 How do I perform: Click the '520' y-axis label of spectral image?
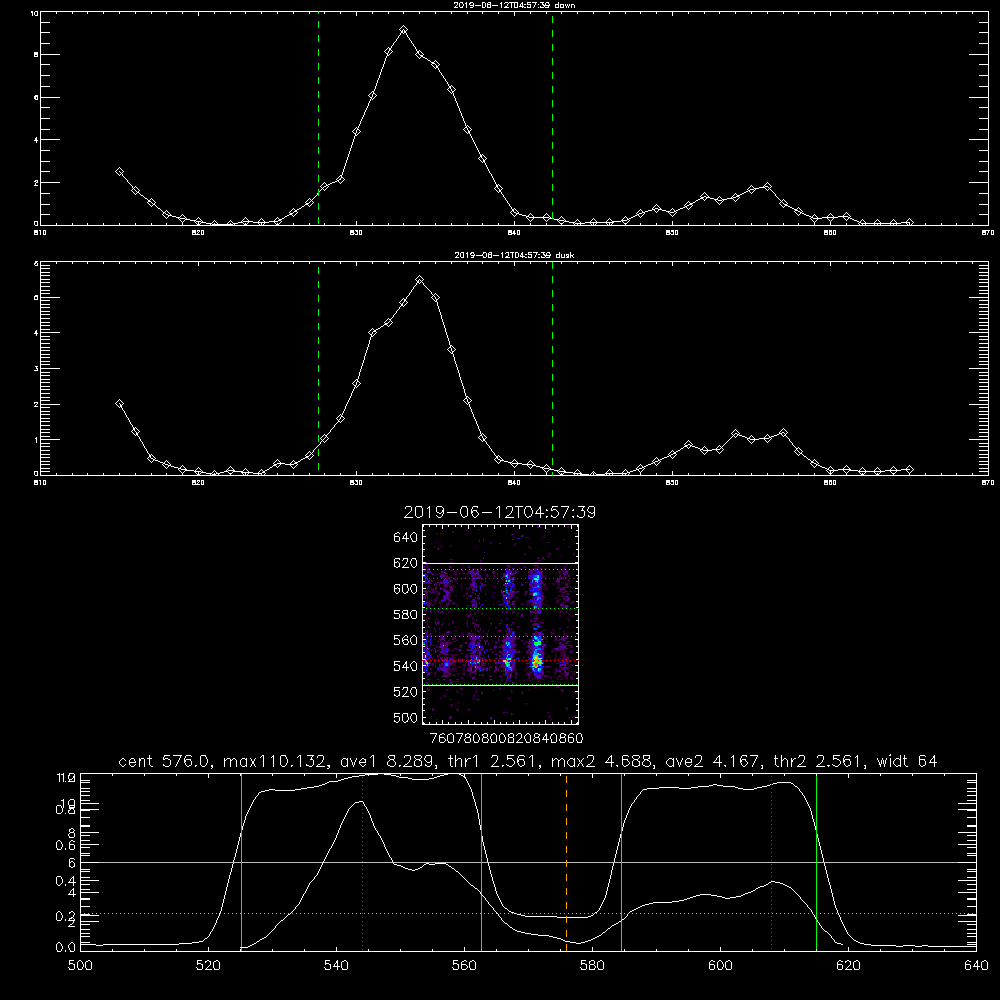tap(405, 692)
